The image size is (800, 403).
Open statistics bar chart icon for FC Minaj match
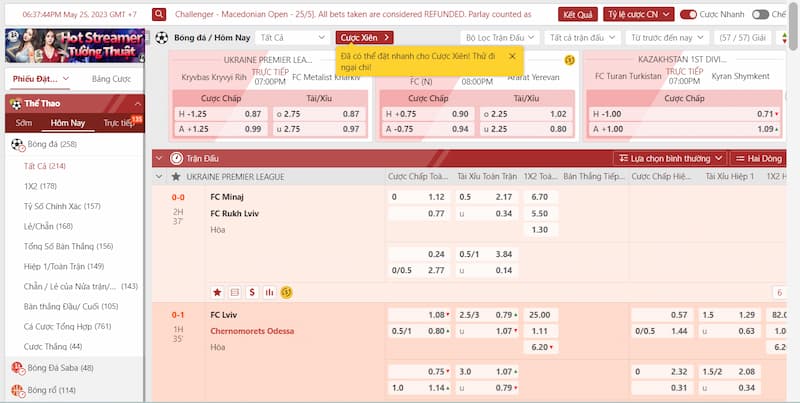point(269,292)
